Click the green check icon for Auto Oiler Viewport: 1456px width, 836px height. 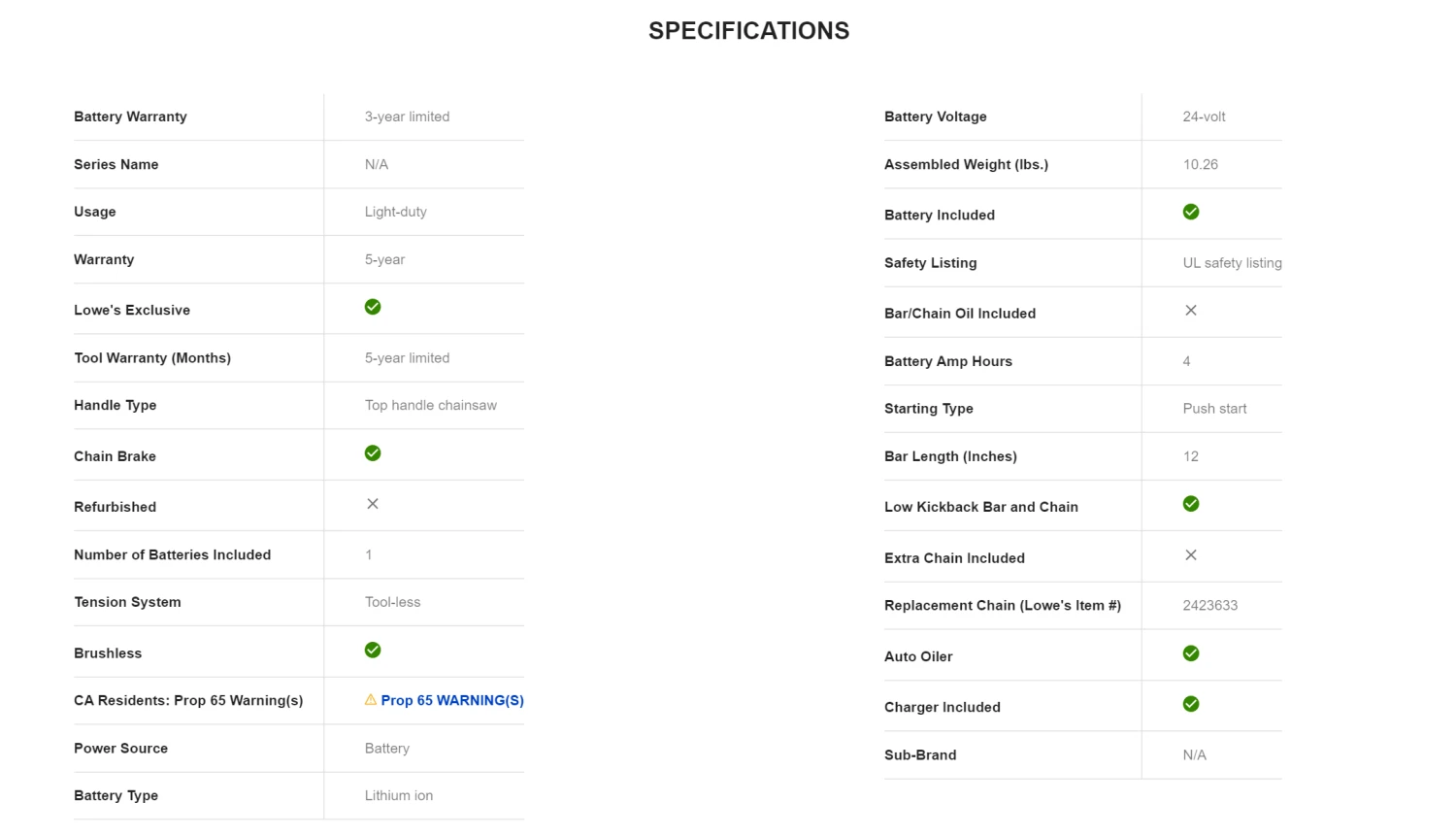click(1191, 653)
